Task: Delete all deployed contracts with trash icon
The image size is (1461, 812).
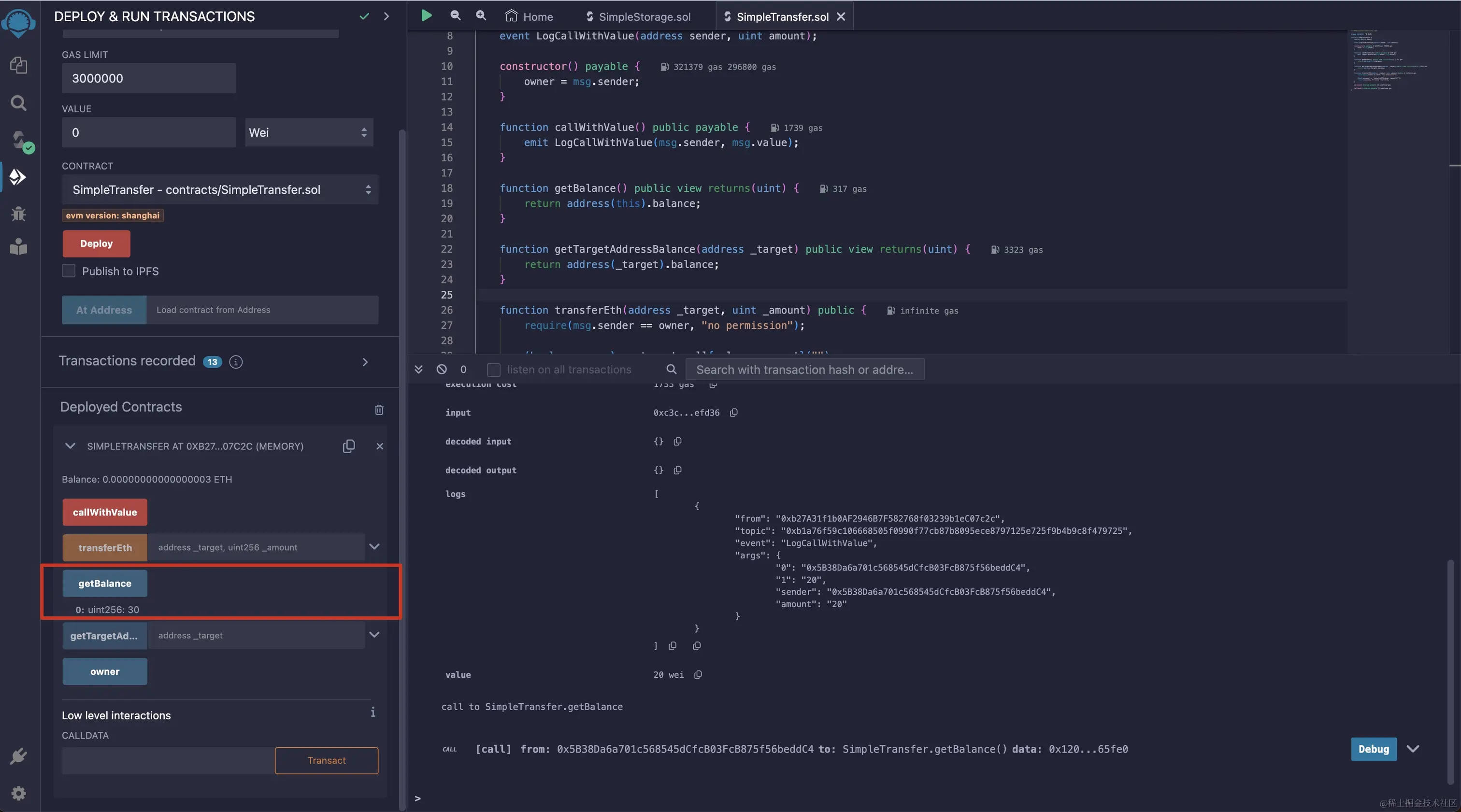Action: 379,410
